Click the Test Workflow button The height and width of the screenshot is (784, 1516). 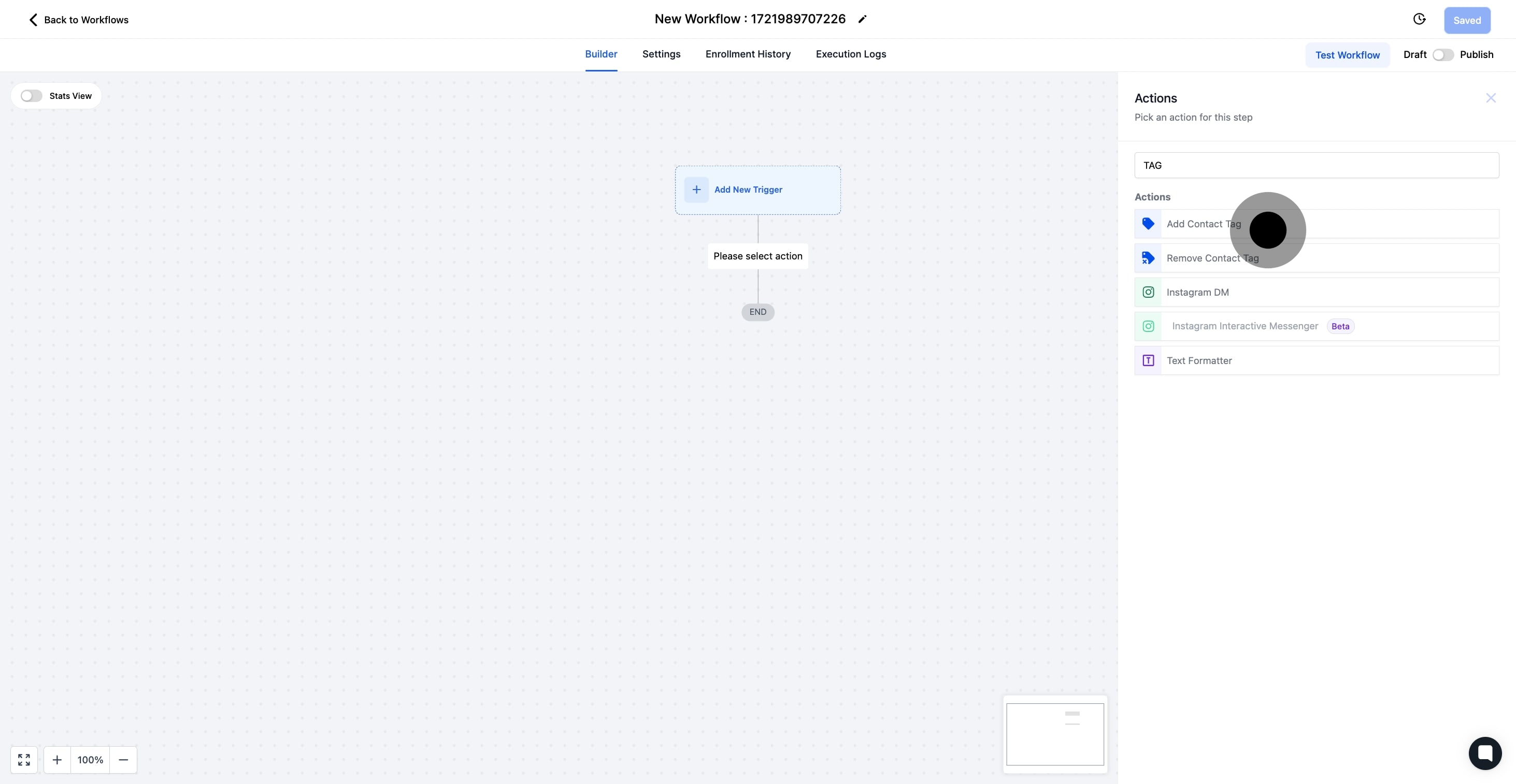(1347, 55)
